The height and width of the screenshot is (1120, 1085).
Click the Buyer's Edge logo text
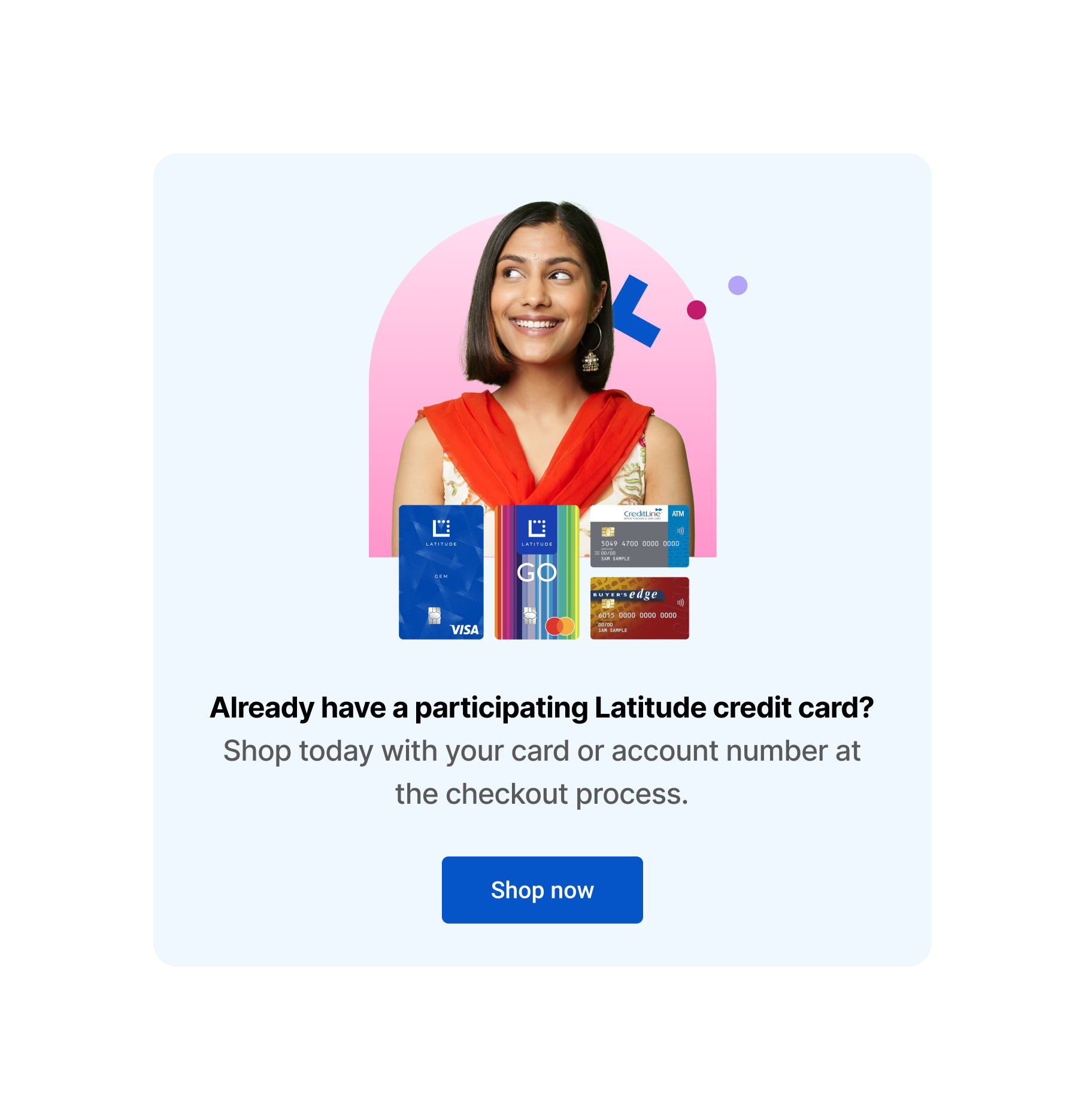[625, 594]
